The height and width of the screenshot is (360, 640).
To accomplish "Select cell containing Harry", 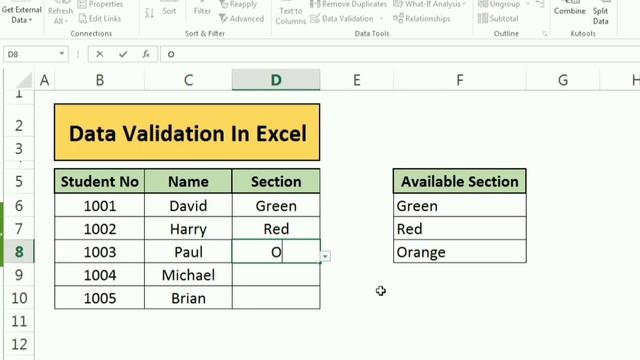I will [x=188, y=229].
